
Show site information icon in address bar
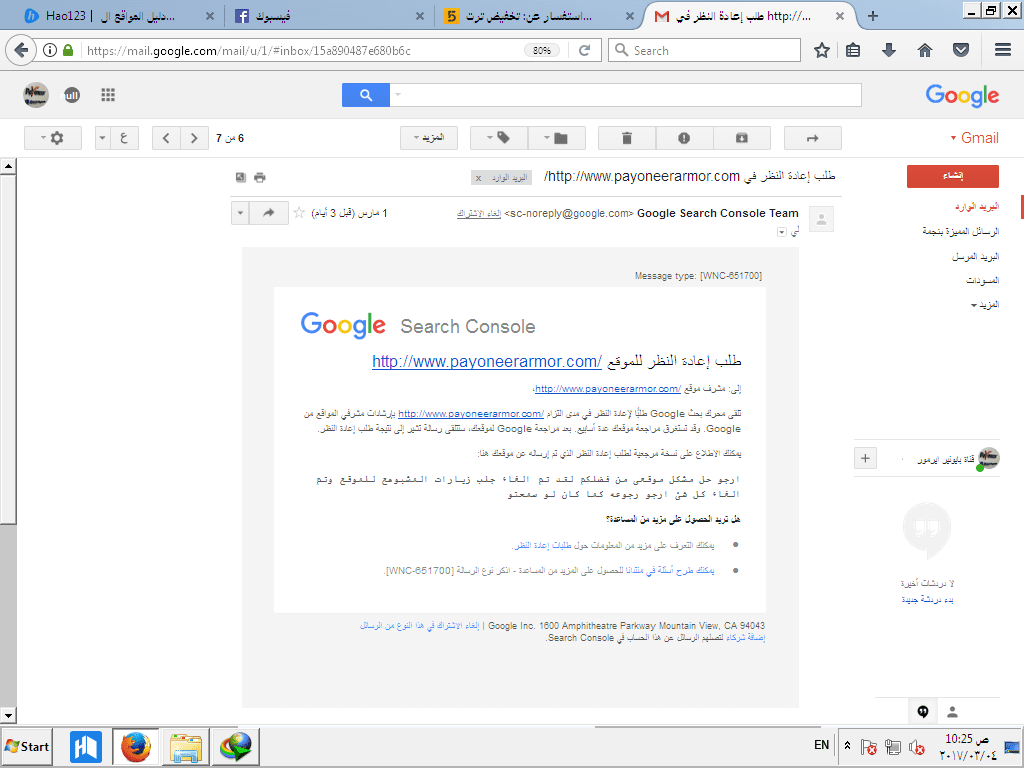tap(50, 50)
